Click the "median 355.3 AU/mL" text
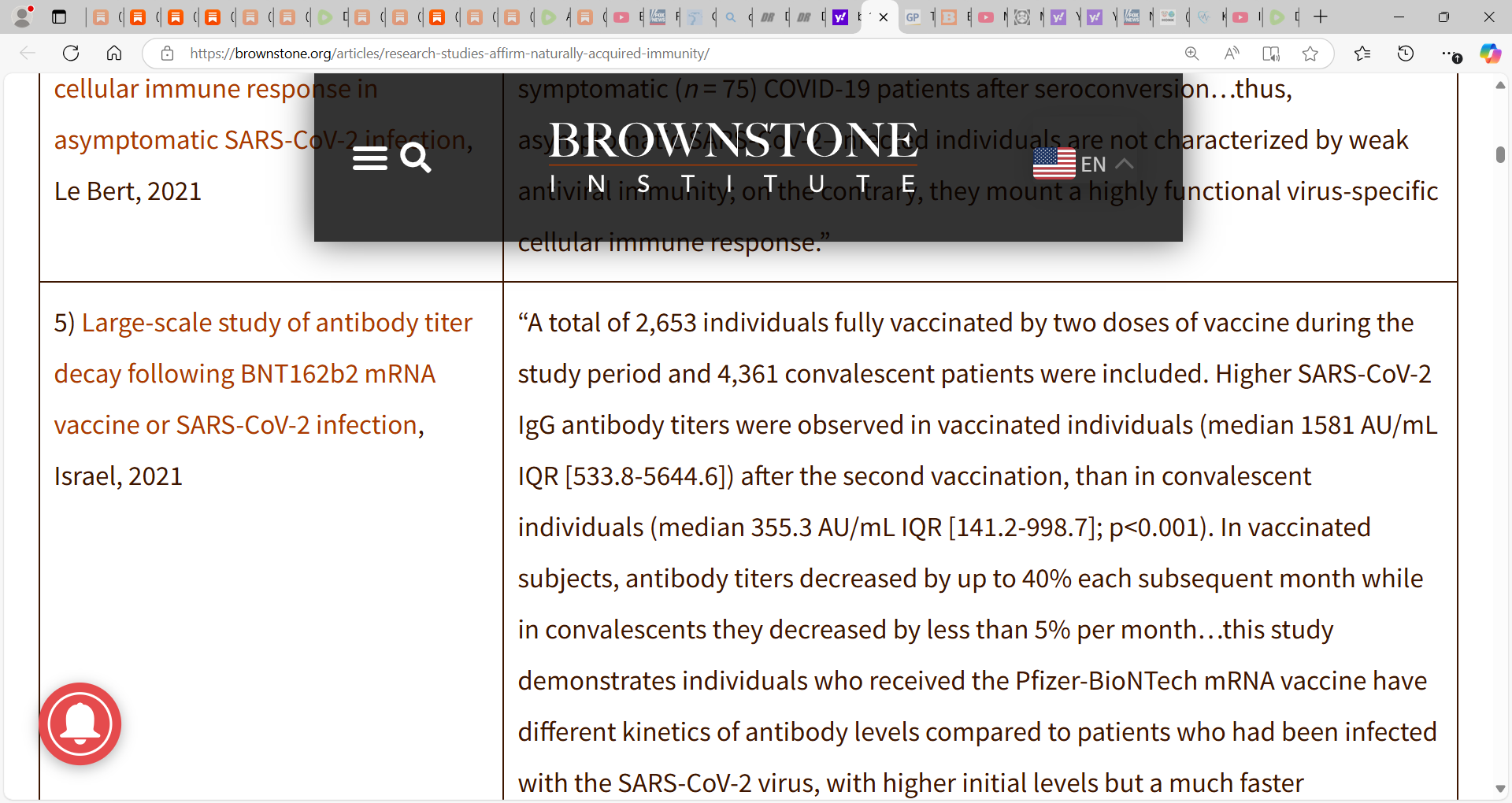Screen dimensions: 1512x803 [x=776, y=527]
